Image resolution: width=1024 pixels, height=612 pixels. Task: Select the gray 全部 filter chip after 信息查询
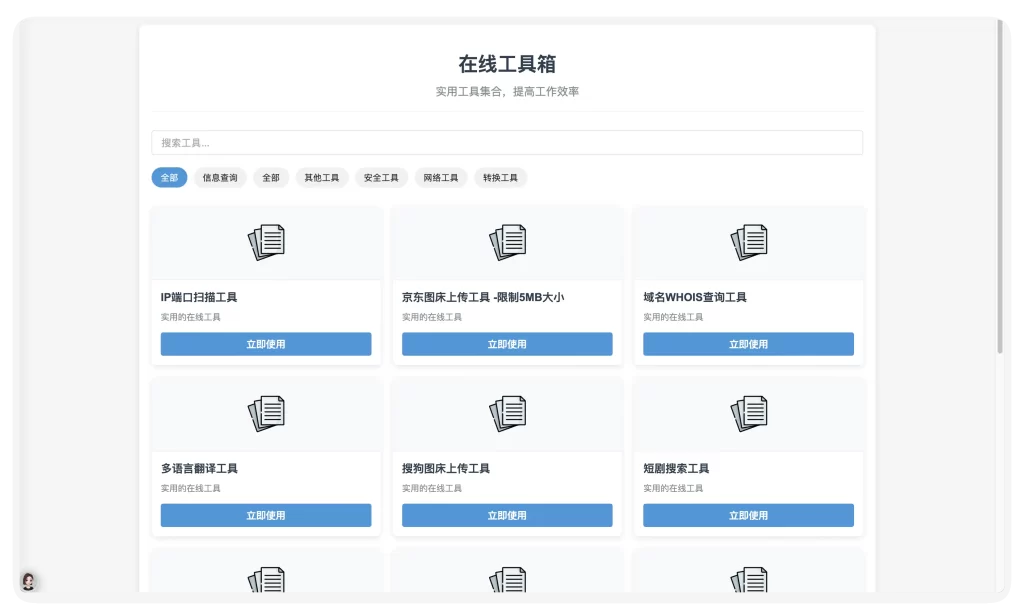271,178
